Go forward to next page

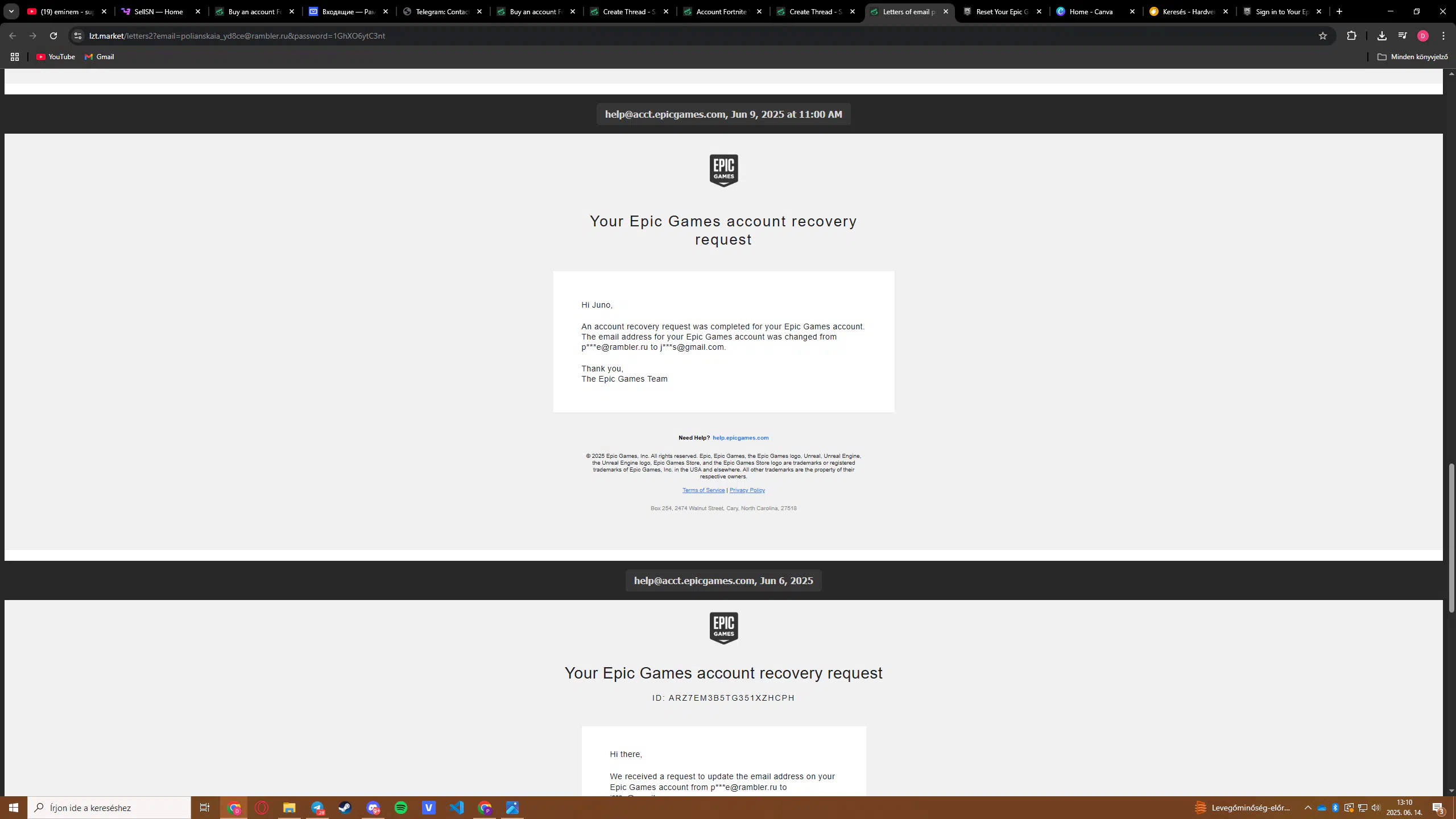33,36
